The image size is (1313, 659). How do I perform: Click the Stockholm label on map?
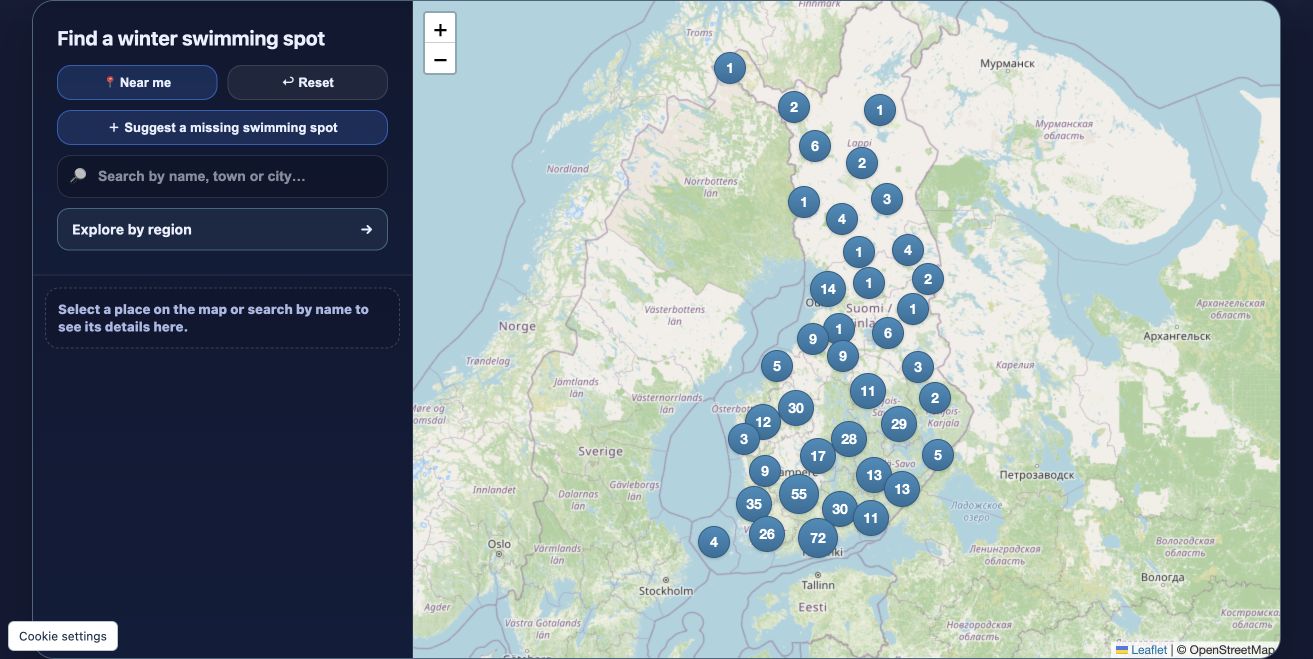[666, 591]
